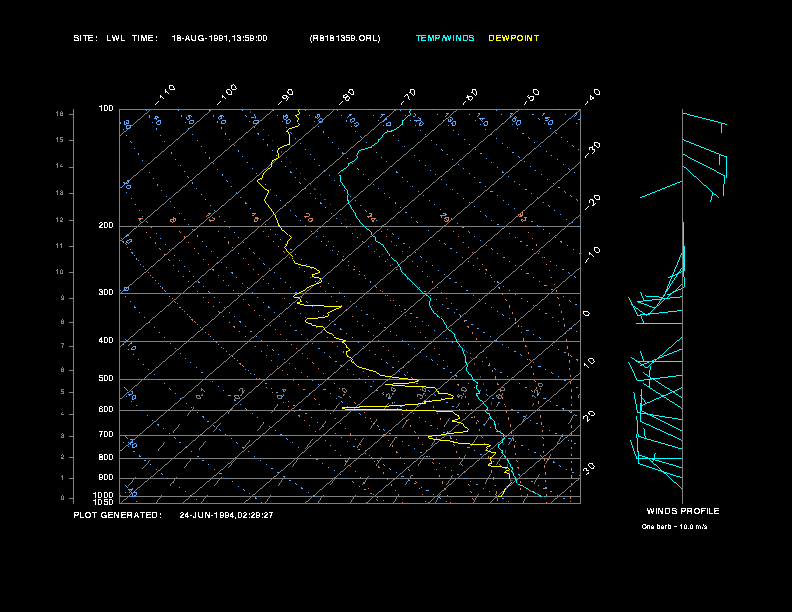The width and height of the screenshot is (792, 612).
Task: Click the -30 isotherm label on right edge
Action: click(x=593, y=150)
